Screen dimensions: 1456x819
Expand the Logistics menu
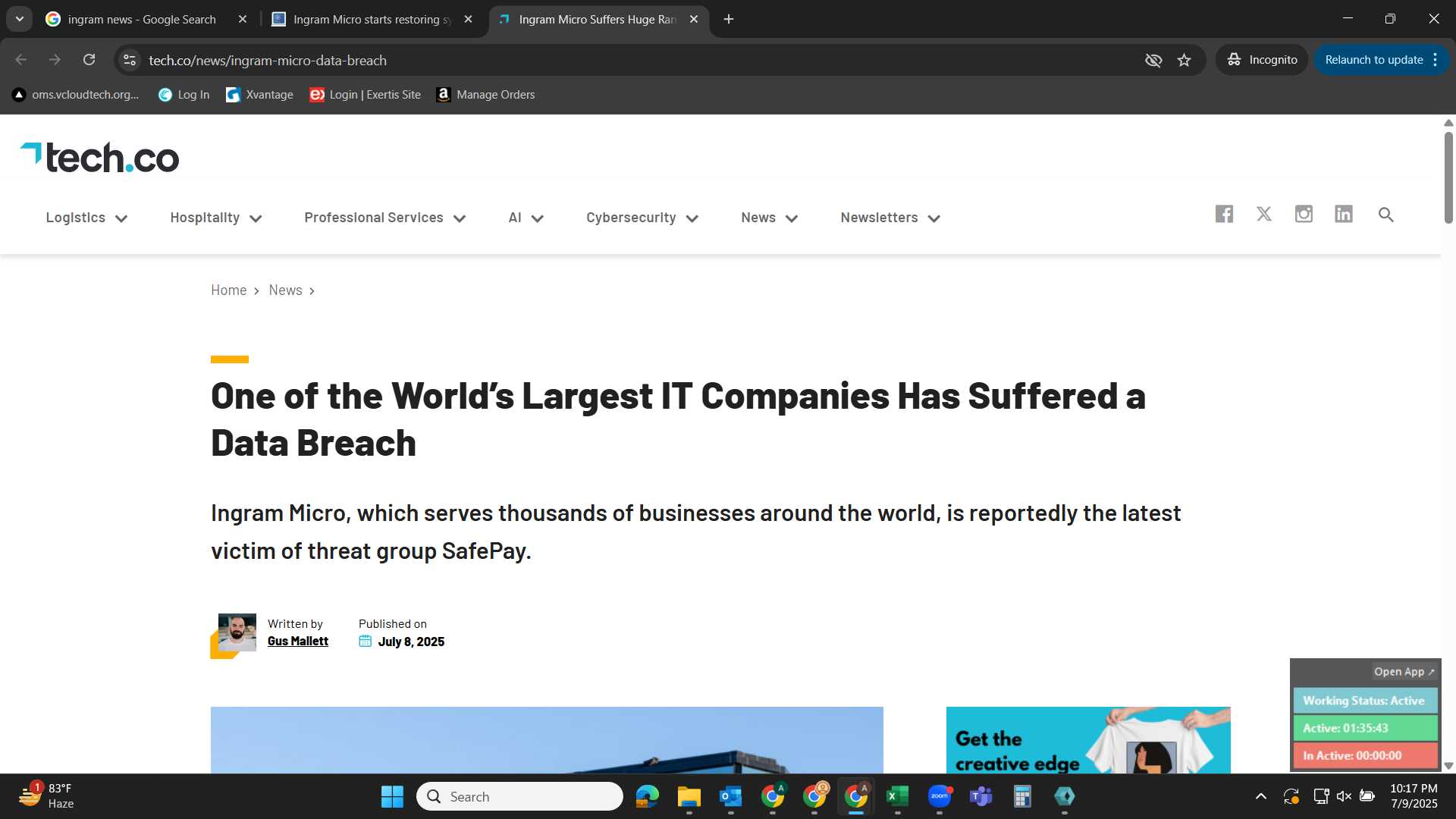(86, 218)
